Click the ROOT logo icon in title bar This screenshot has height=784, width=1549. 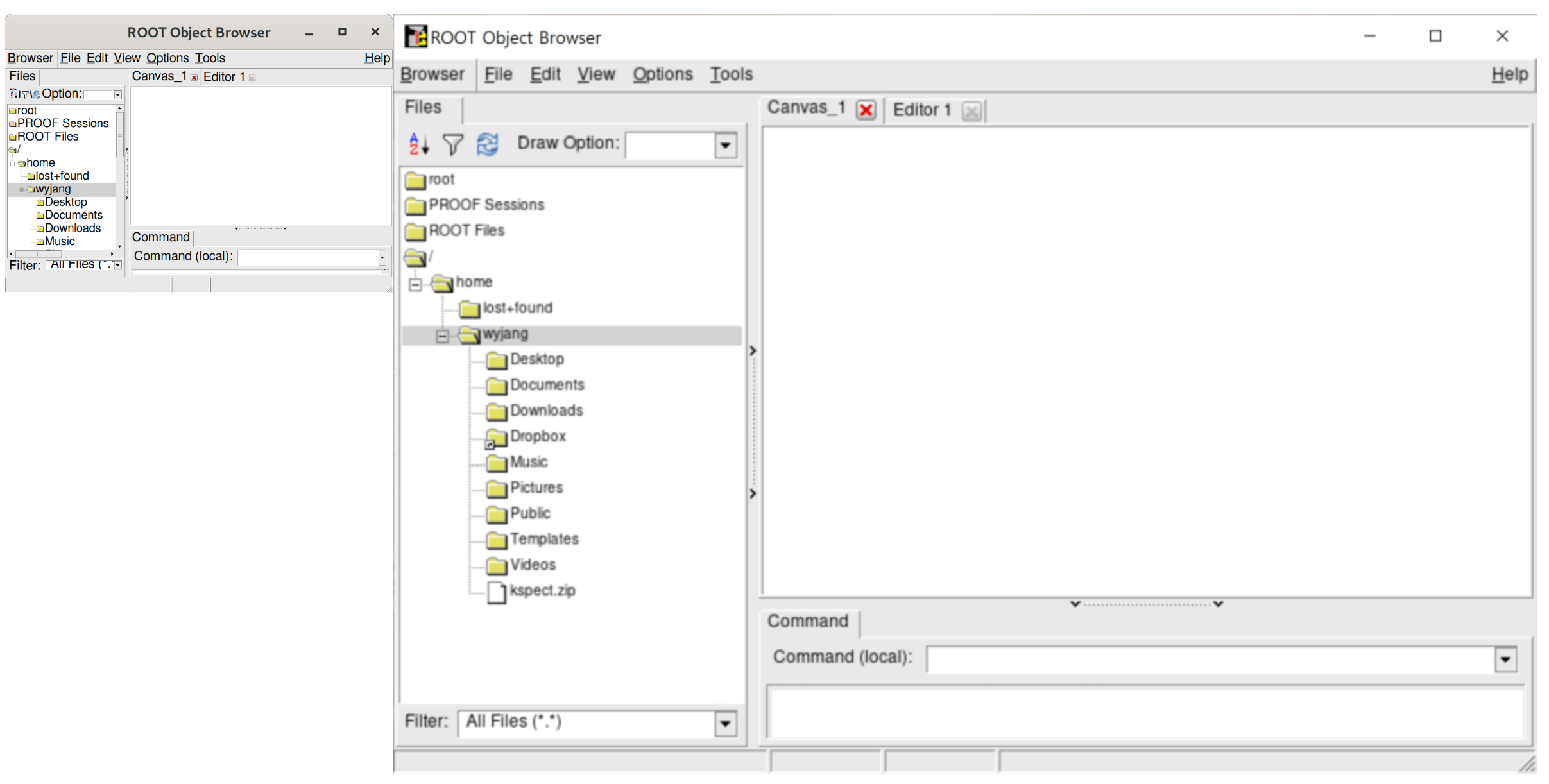415,37
